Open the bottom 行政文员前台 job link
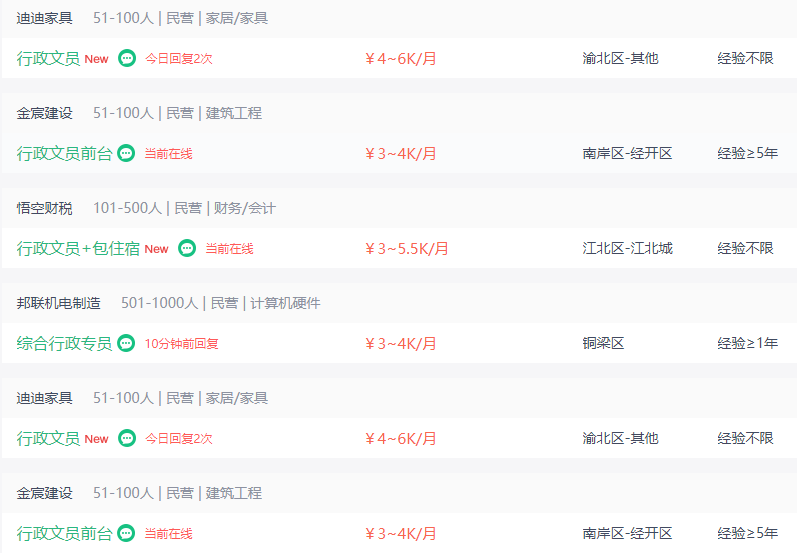This screenshot has width=797, height=553. [x=64, y=533]
